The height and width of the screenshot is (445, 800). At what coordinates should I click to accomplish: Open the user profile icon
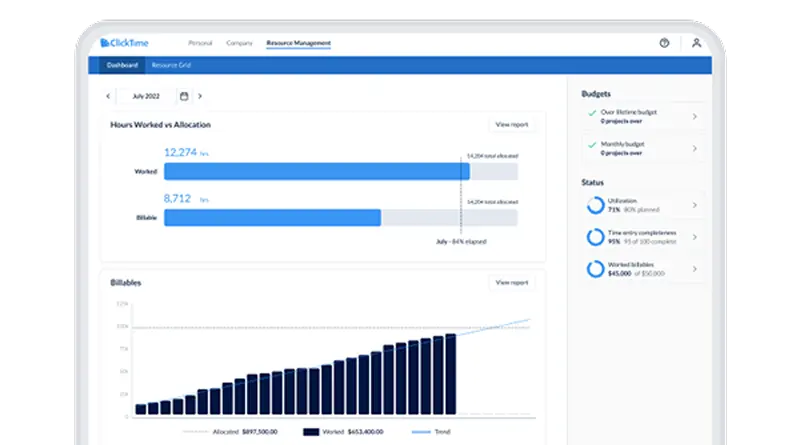696,43
